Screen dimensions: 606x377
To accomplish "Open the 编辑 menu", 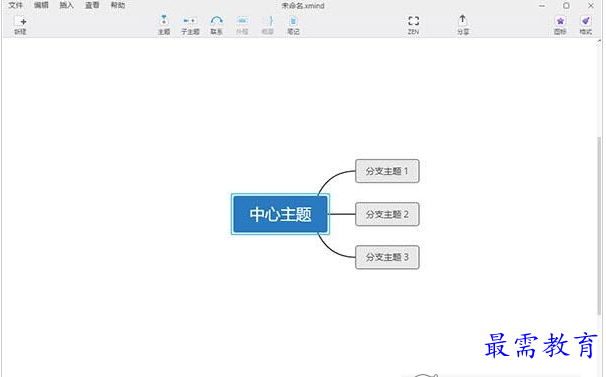I will click(41, 5).
